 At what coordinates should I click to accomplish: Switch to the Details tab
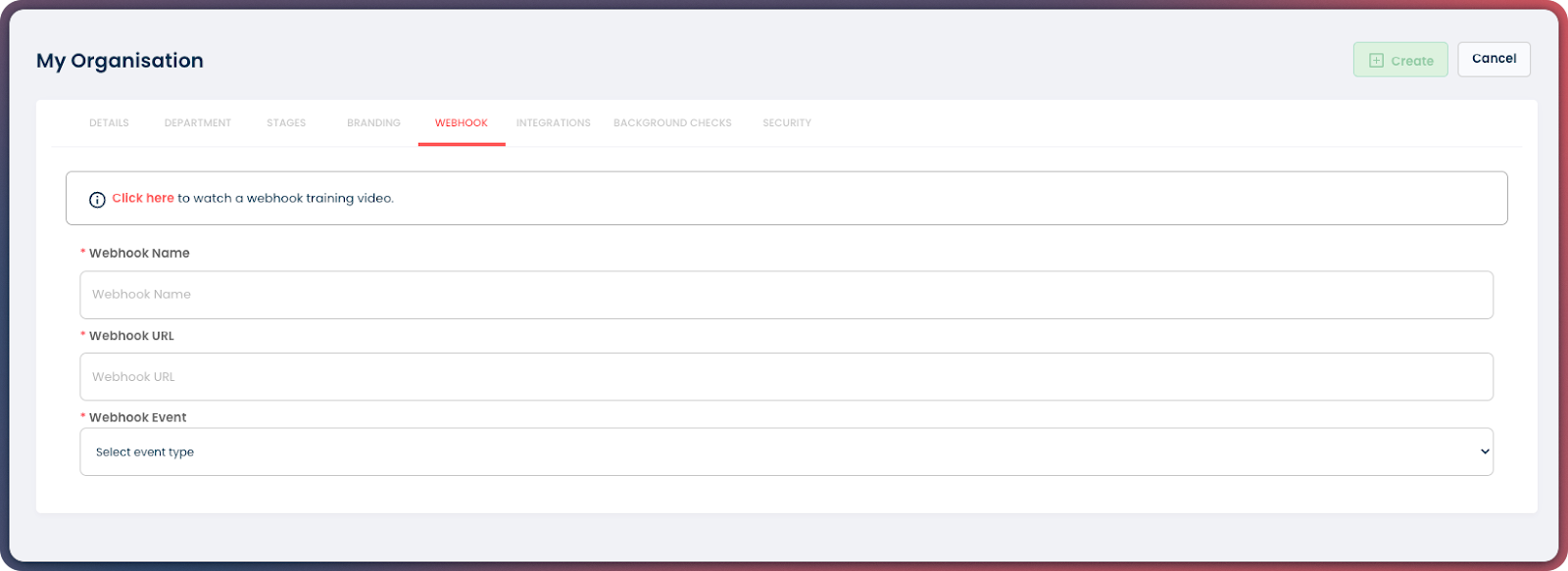click(x=109, y=123)
